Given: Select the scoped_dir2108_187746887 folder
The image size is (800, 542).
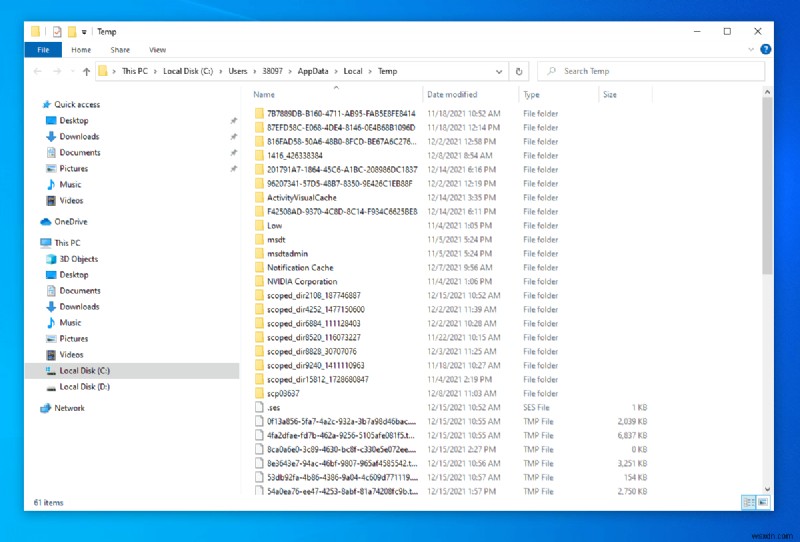Looking at the screenshot, I should [x=314, y=295].
